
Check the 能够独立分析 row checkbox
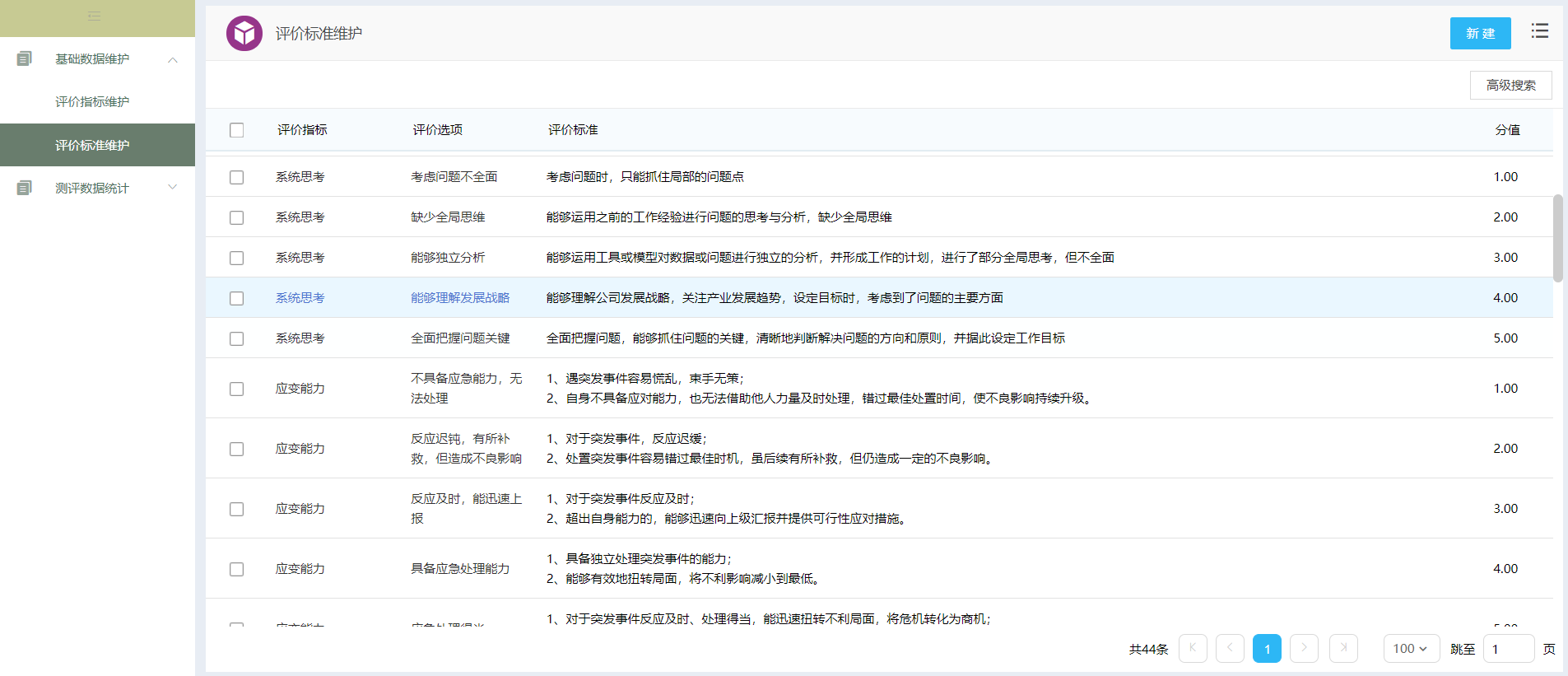tap(237, 258)
